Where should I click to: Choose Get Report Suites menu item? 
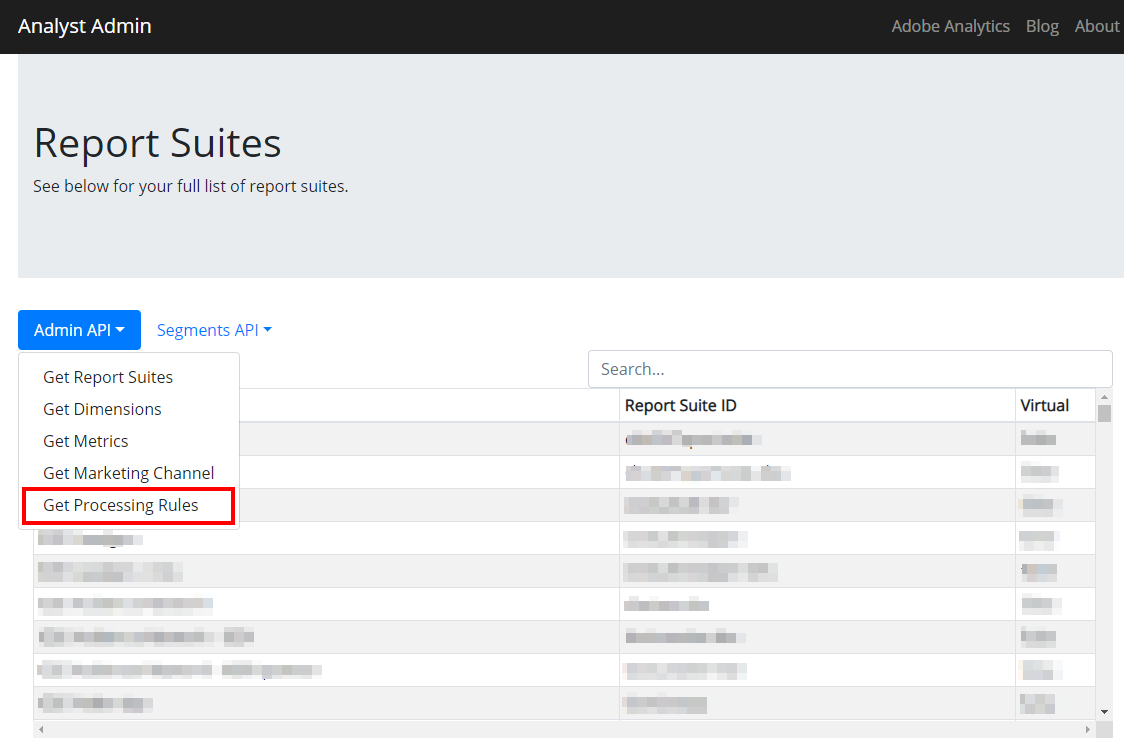tap(108, 377)
